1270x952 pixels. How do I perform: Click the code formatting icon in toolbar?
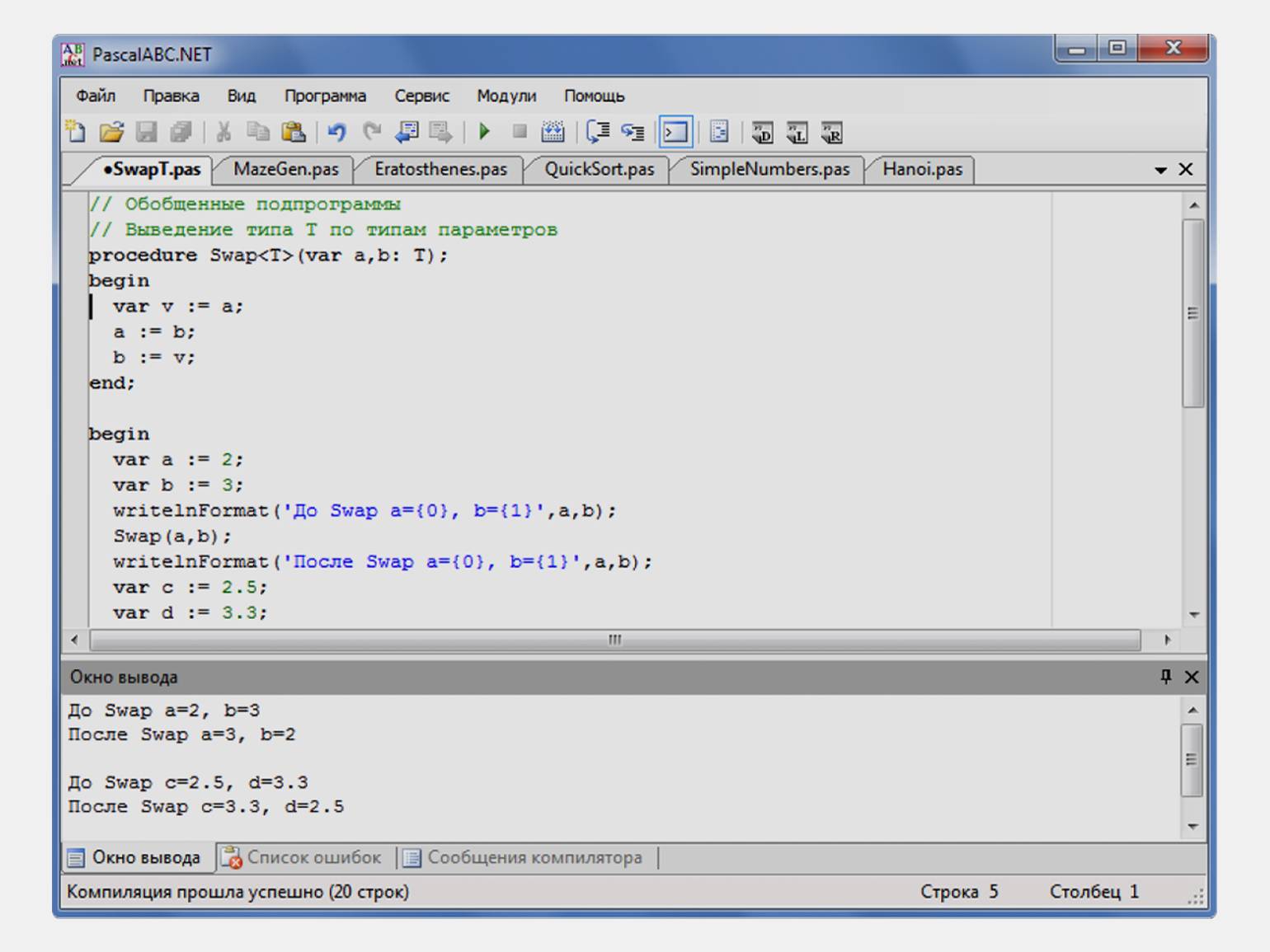pos(719,132)
